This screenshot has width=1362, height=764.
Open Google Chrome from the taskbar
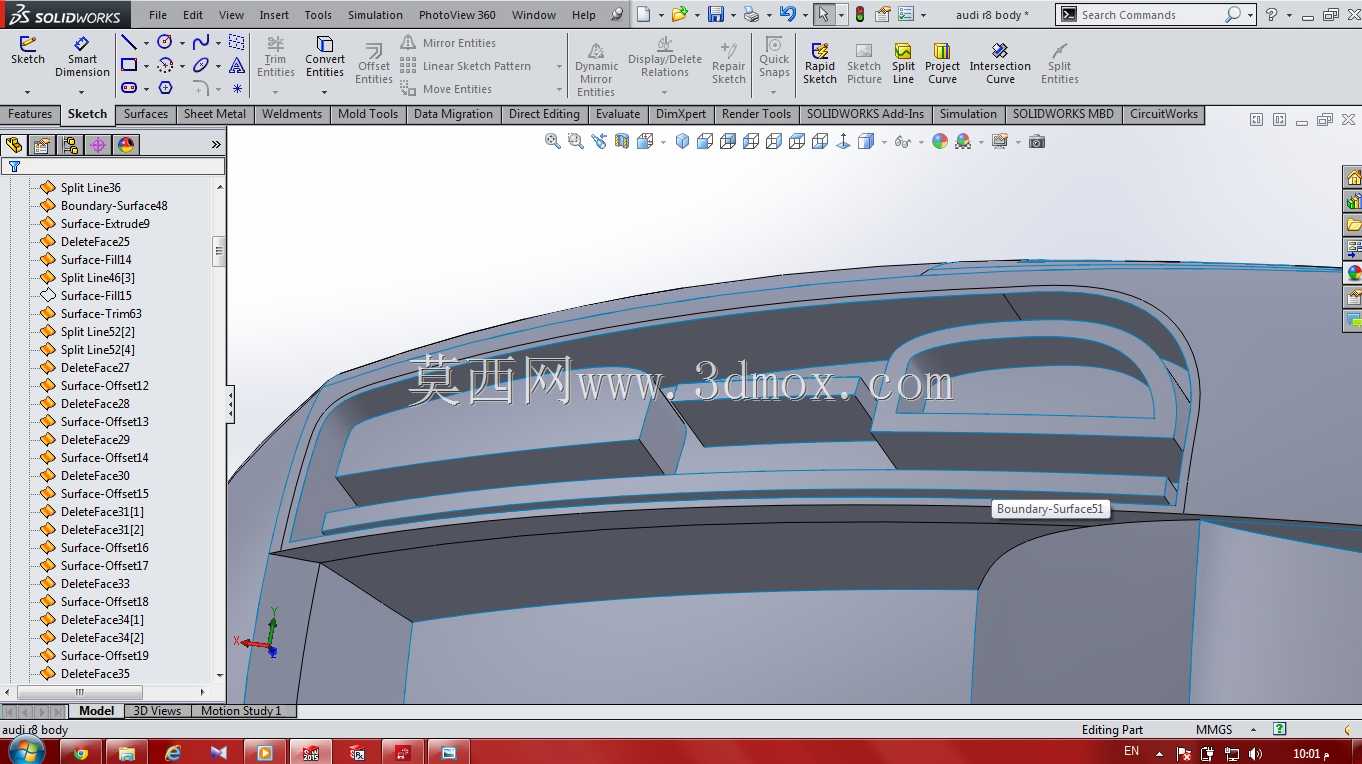[x=81, y=752]
